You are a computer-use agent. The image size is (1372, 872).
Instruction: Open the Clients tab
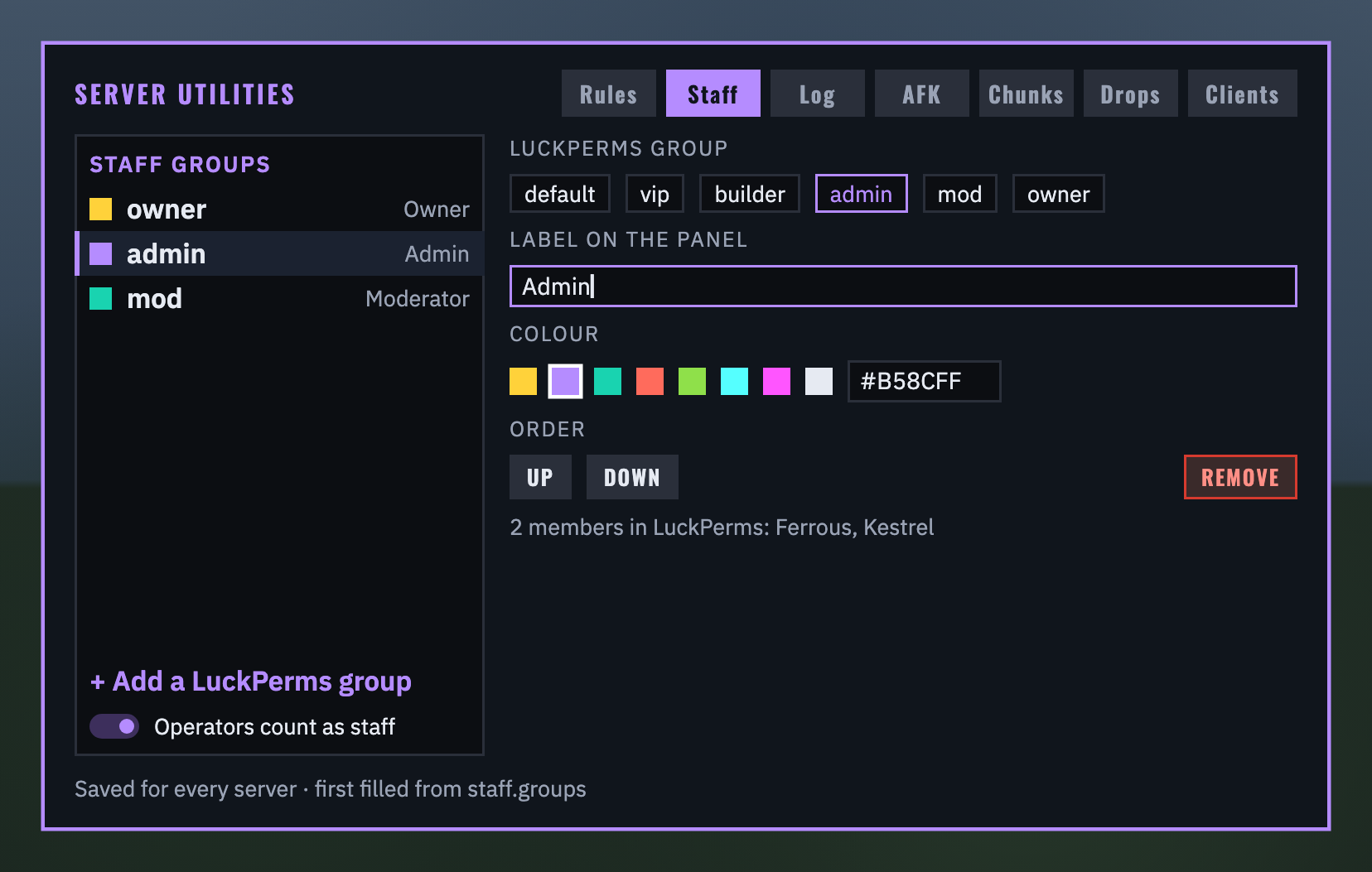click(1242, 94)
